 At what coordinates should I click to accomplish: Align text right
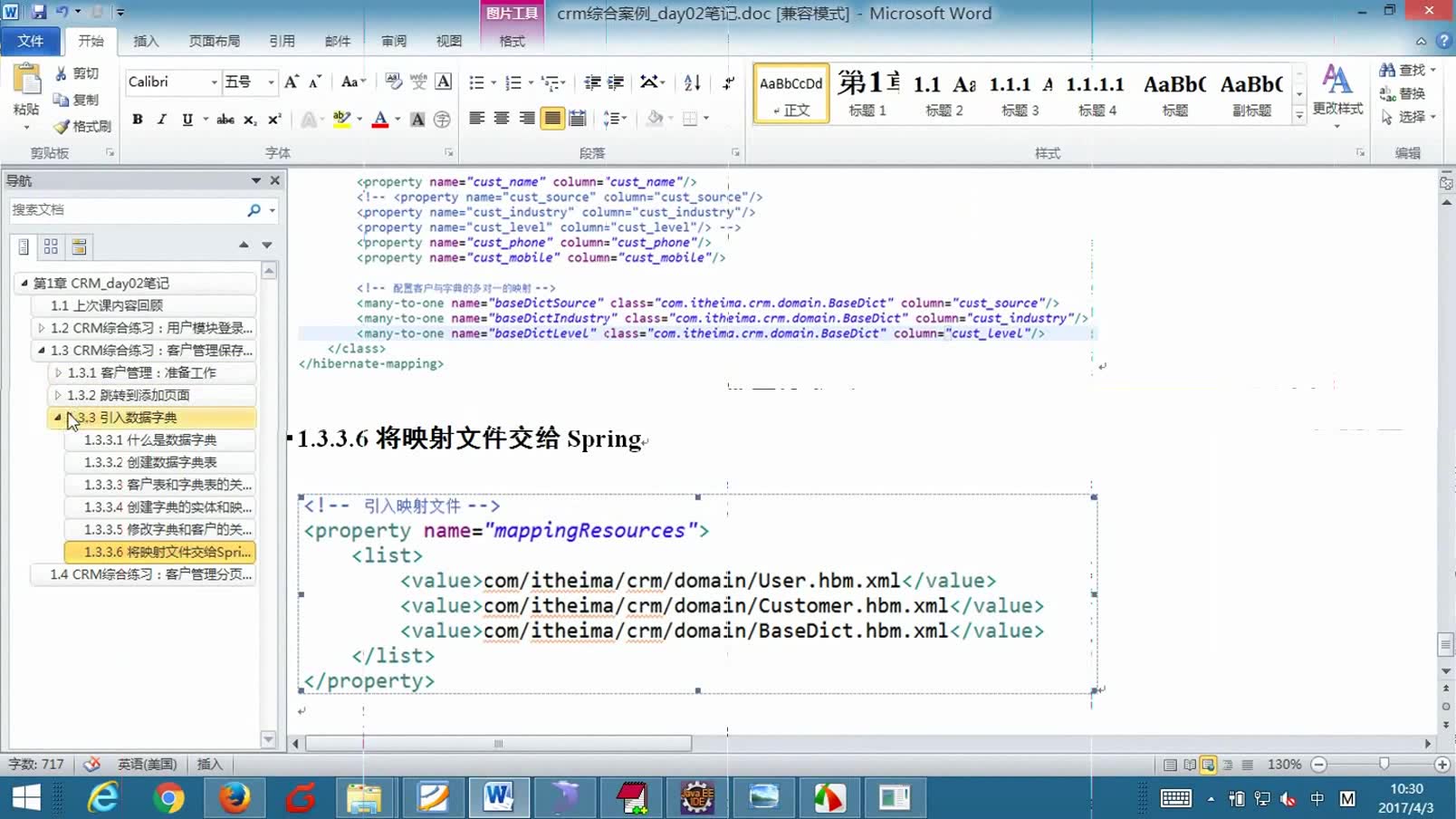(x=527, y=119)
